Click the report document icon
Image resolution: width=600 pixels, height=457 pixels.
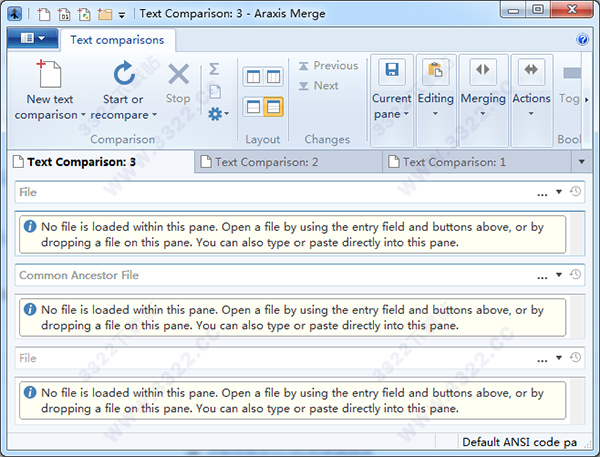click(x=215, y=92)
